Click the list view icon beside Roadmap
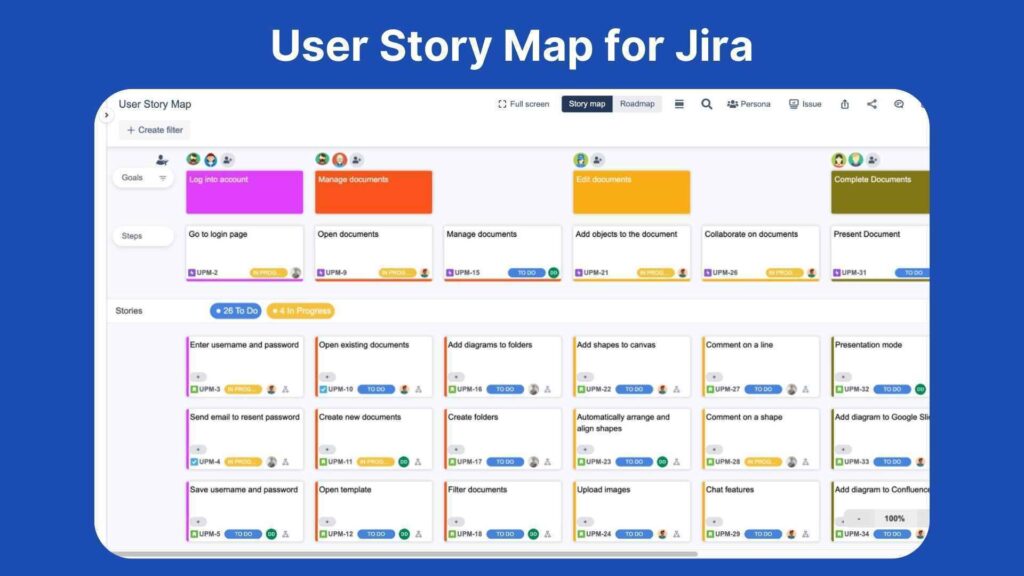 point(678,103)
